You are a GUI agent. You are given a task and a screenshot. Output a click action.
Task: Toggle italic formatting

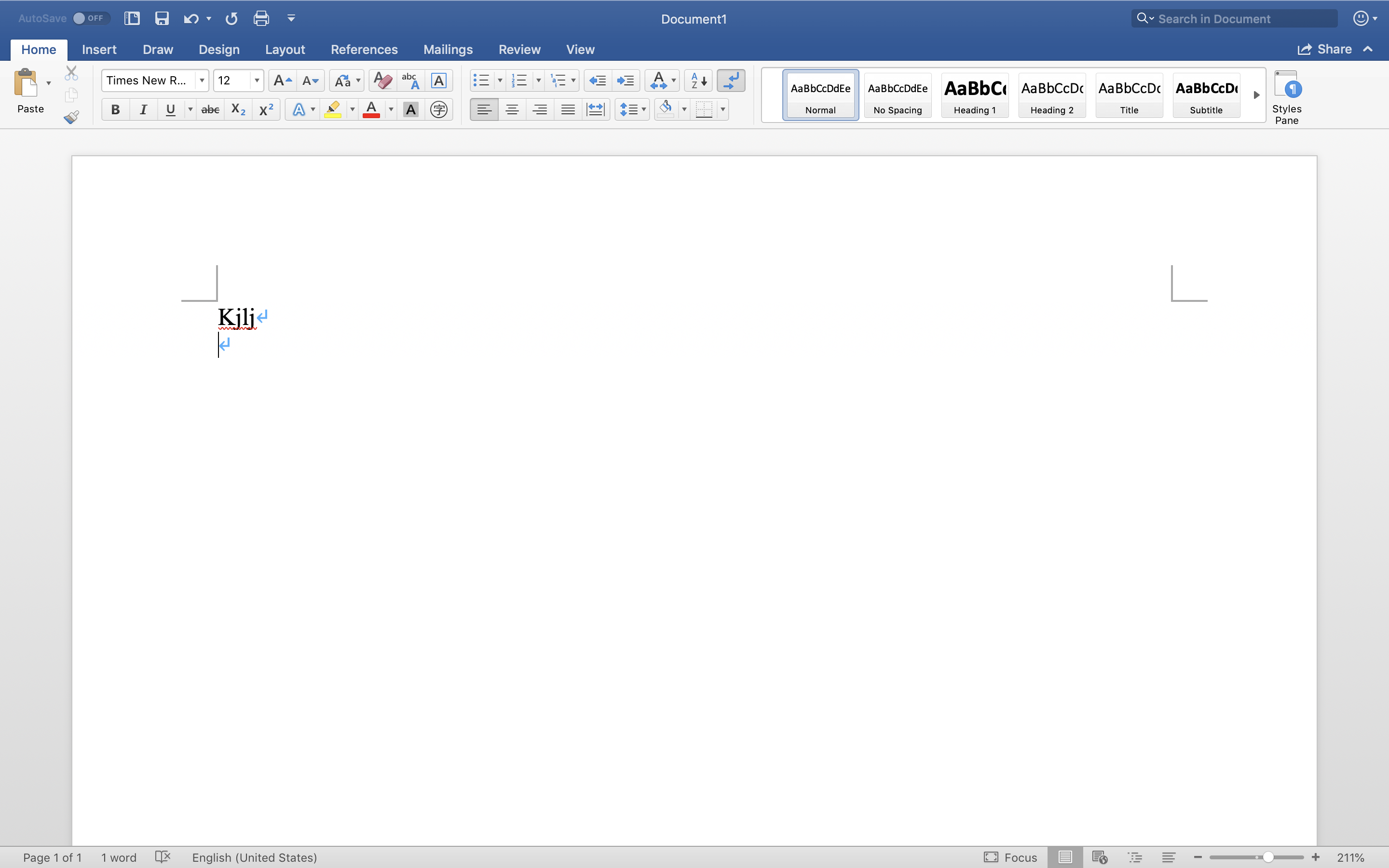[143, 109]
